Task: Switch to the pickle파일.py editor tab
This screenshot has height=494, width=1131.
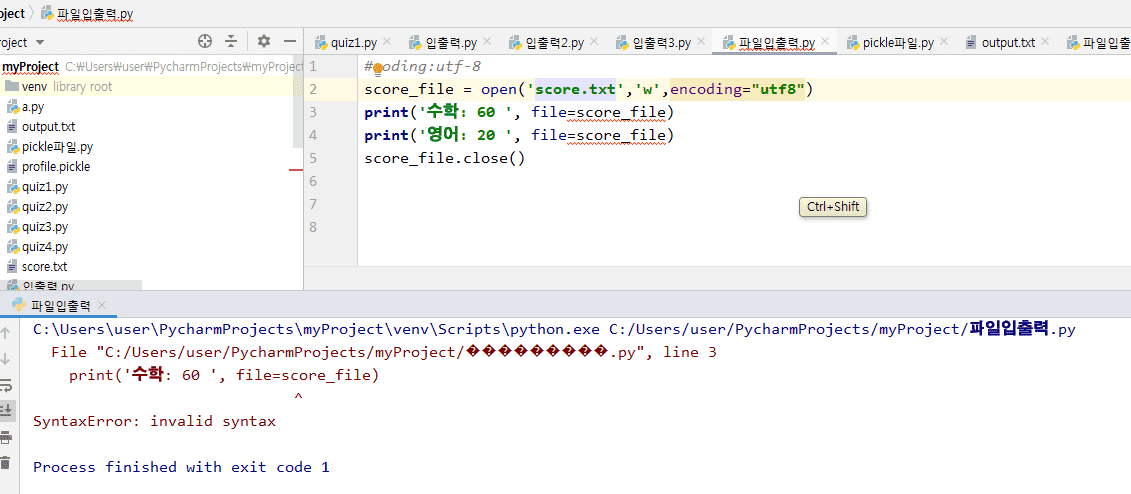Action: coord(898,43)
